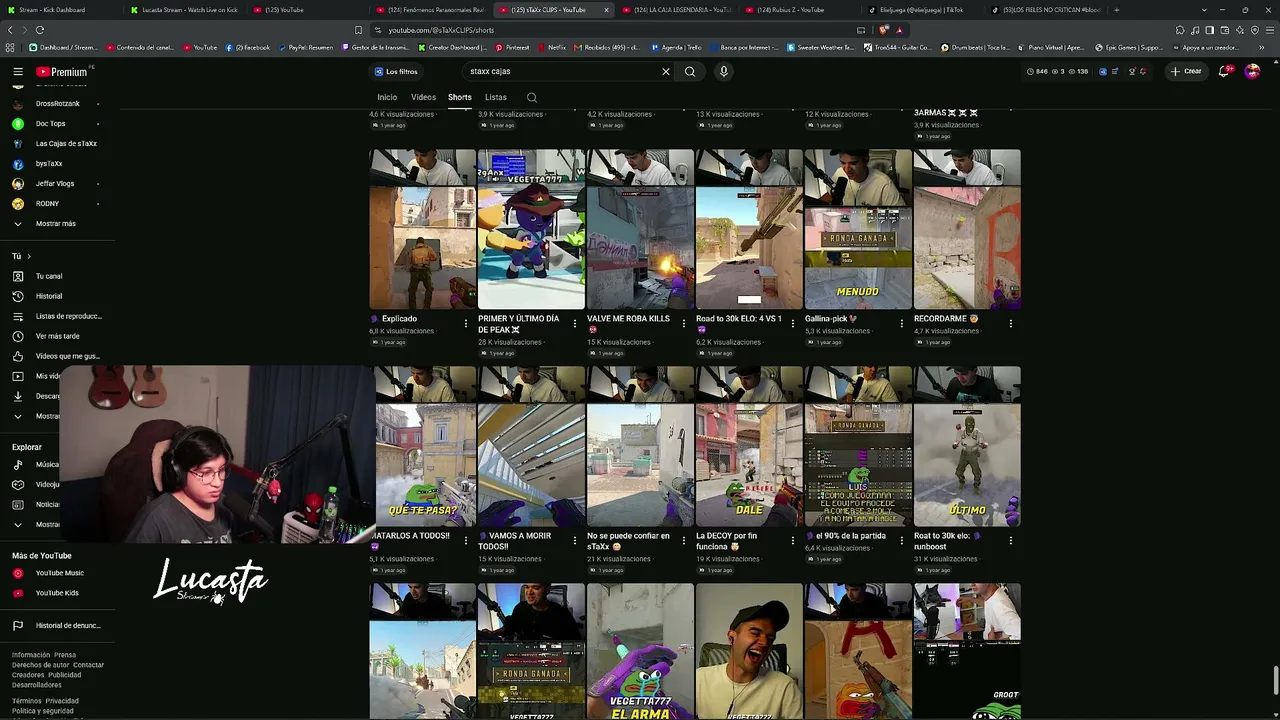Open more options for PRIMER Y ÚLTIMO DÍA short
This screenshot has width=1280, height=720.
[575, 323]
